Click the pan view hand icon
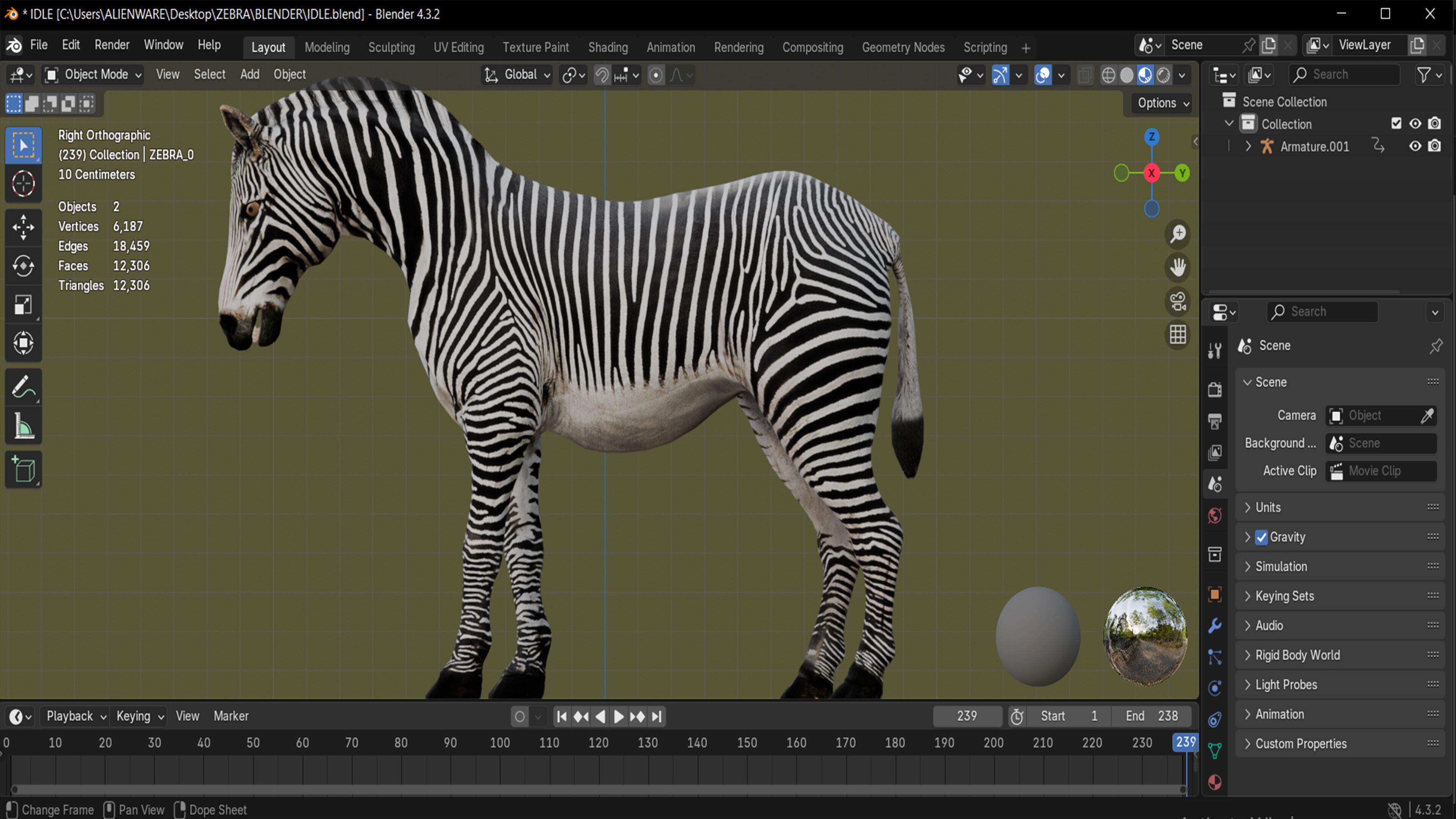 1178,267
